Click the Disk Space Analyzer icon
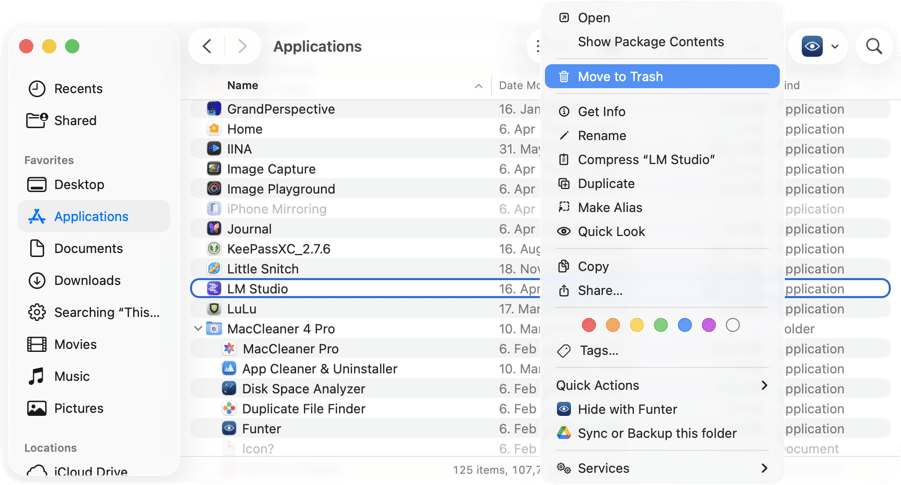The height and width of the screenshot is (485, 901). (x=229, y=388)
